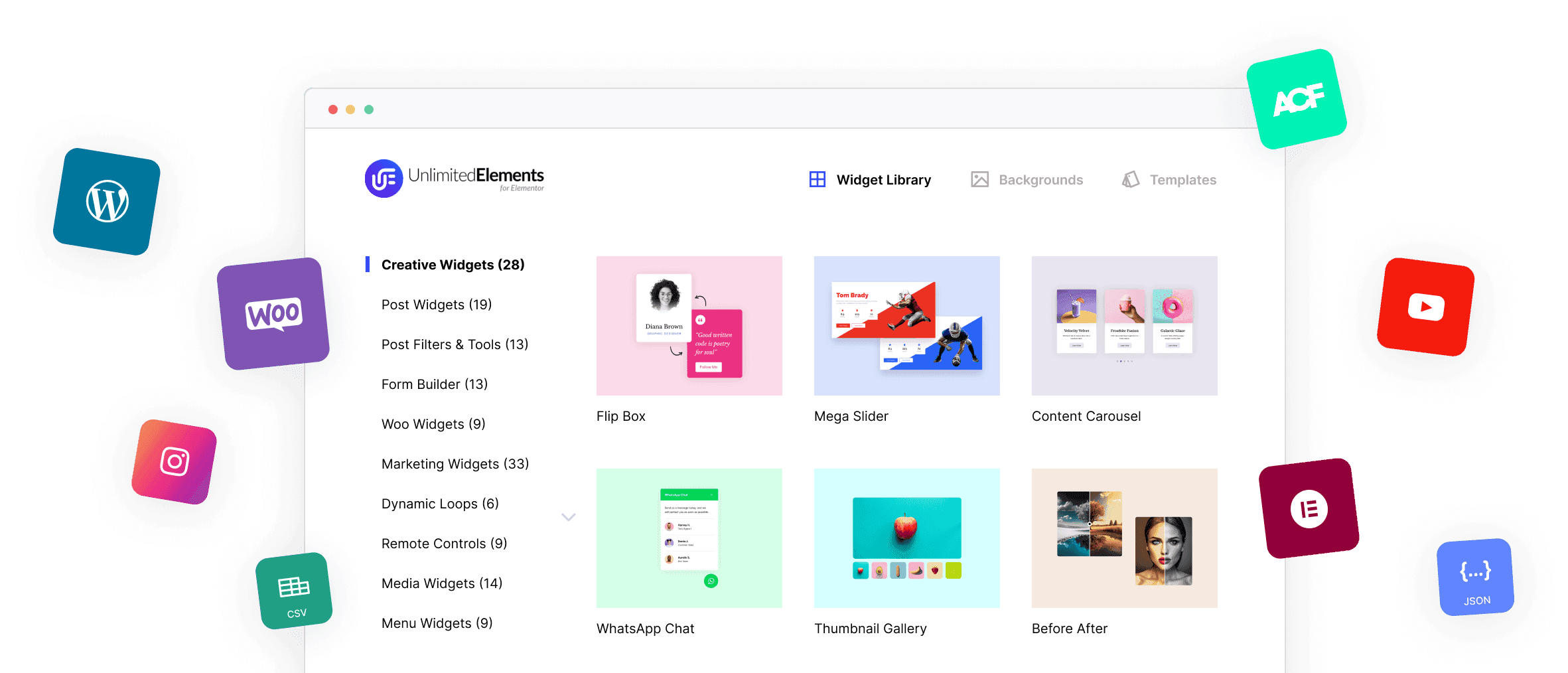Select the WhatsApp Chat widget preview

689,538
